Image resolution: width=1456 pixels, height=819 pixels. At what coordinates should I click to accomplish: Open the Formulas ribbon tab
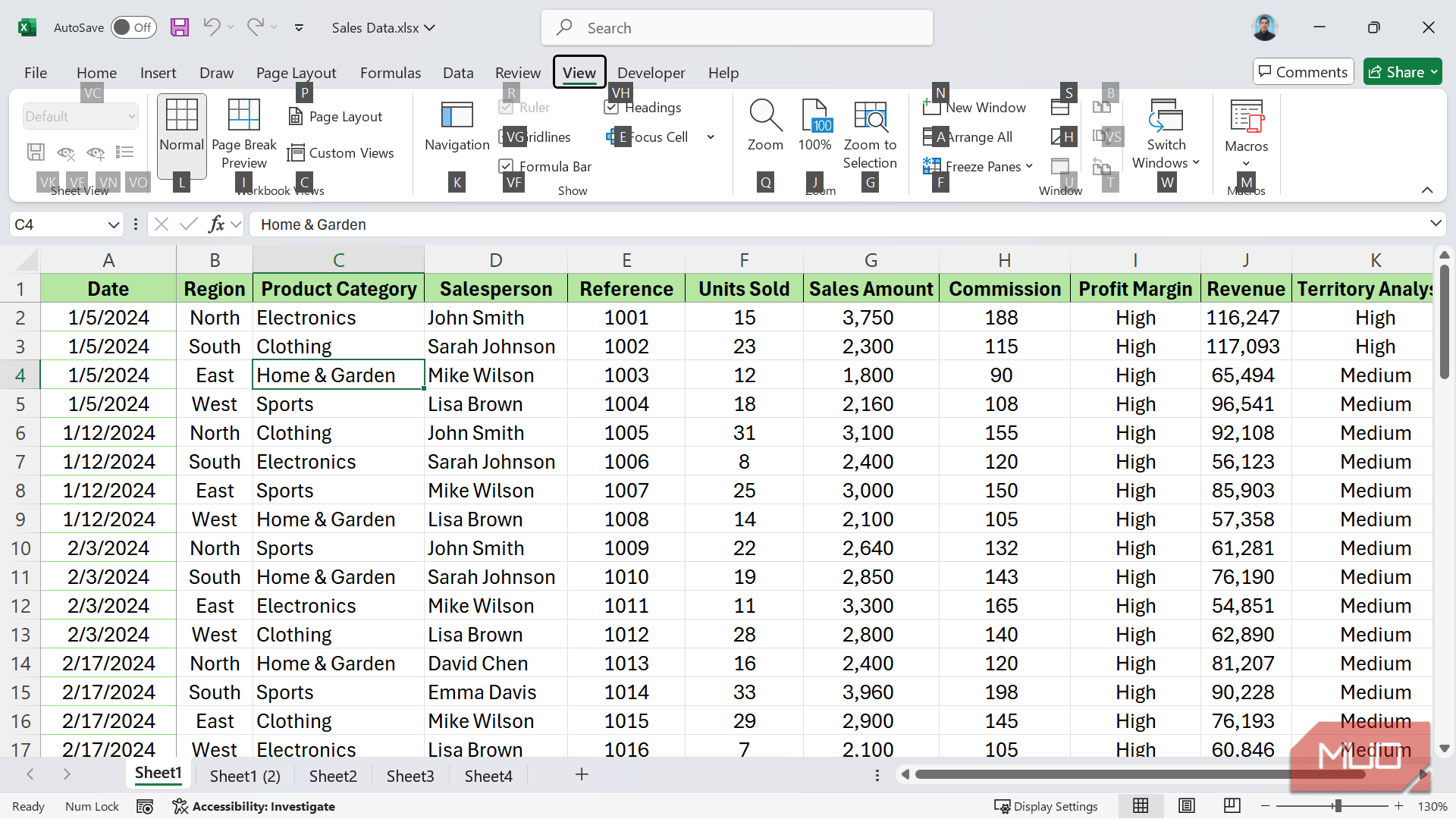point(390,73)
